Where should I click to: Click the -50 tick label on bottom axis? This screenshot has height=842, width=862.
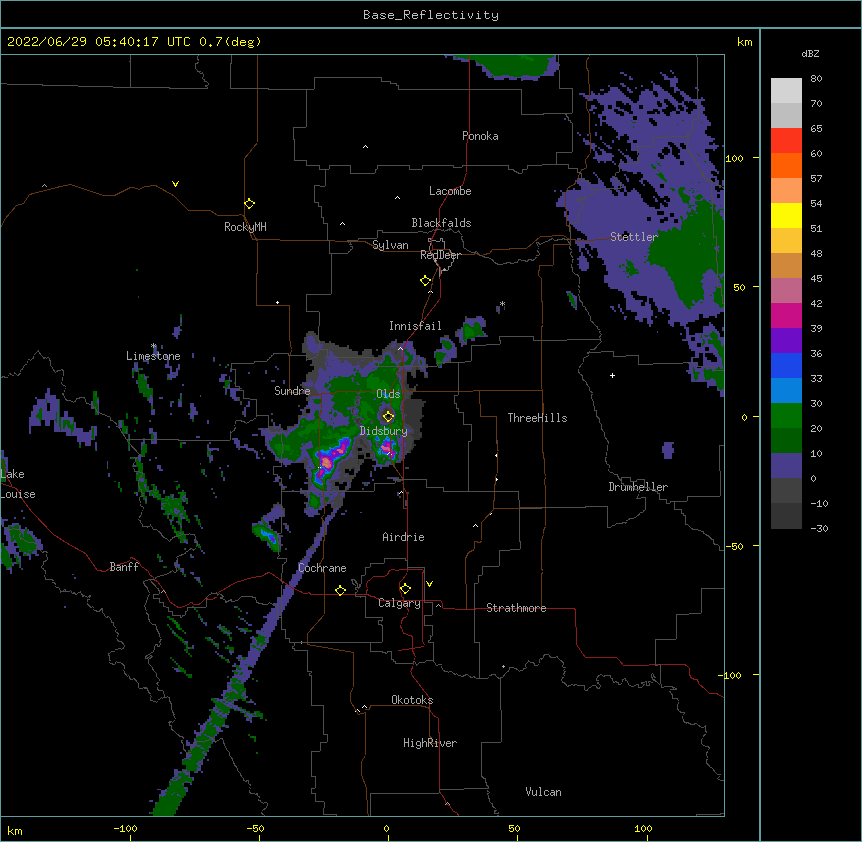tap(256, 828)
